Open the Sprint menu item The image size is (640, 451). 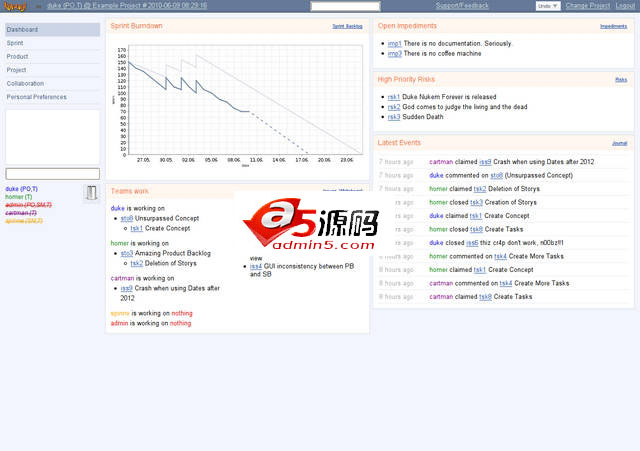pyautogui.click(x=52, y=43)
